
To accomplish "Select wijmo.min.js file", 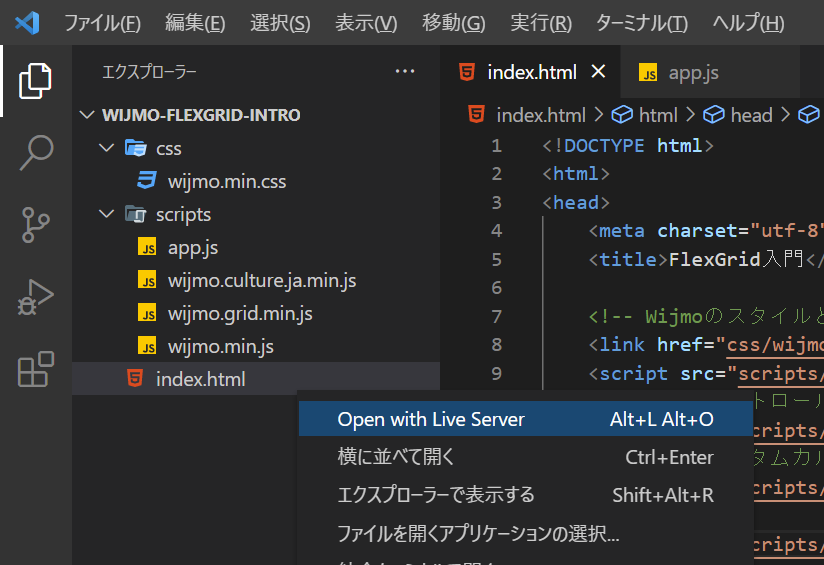I will [x=256, y=346].
